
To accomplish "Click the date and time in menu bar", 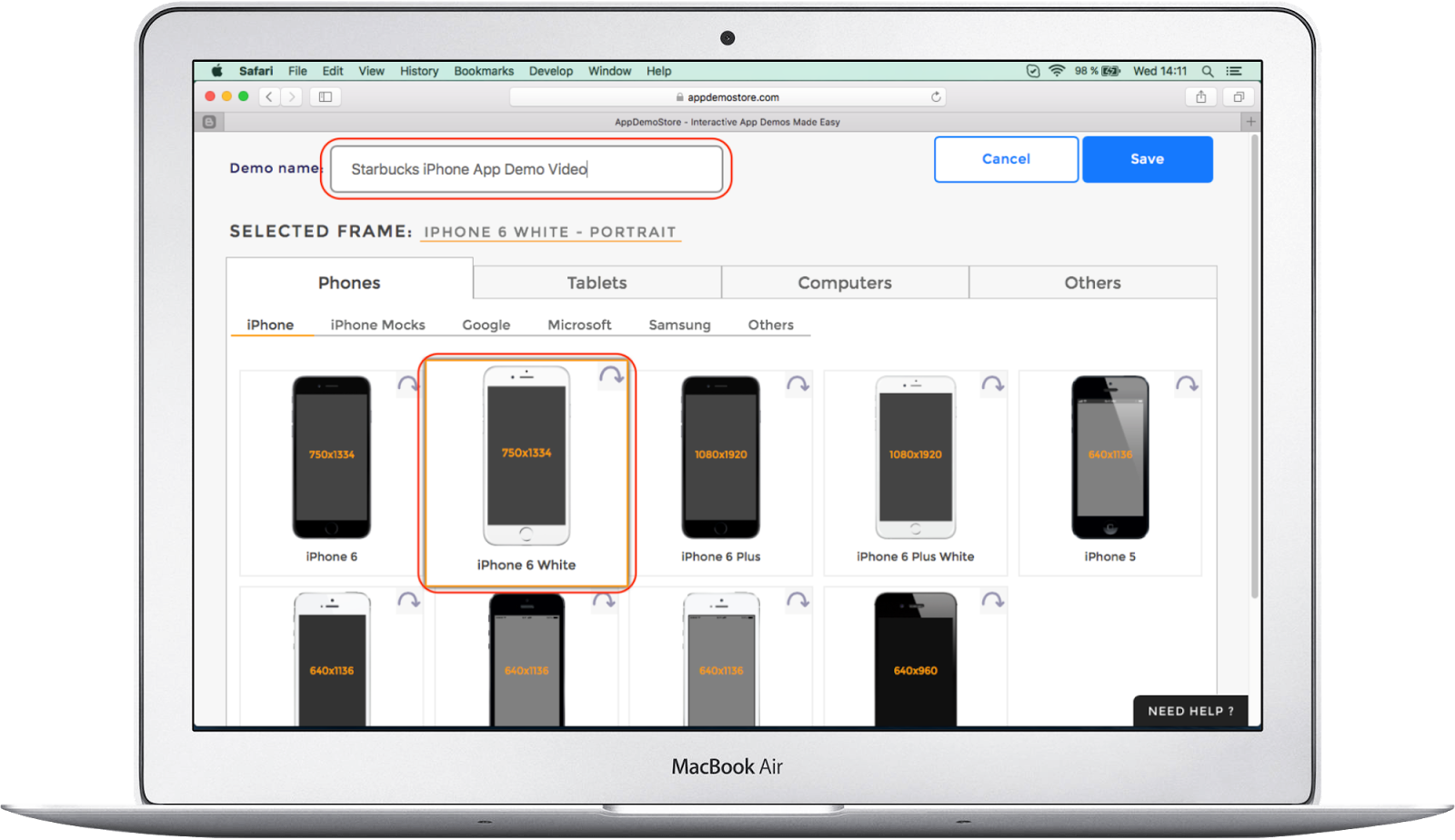I will click(1160, 71).
